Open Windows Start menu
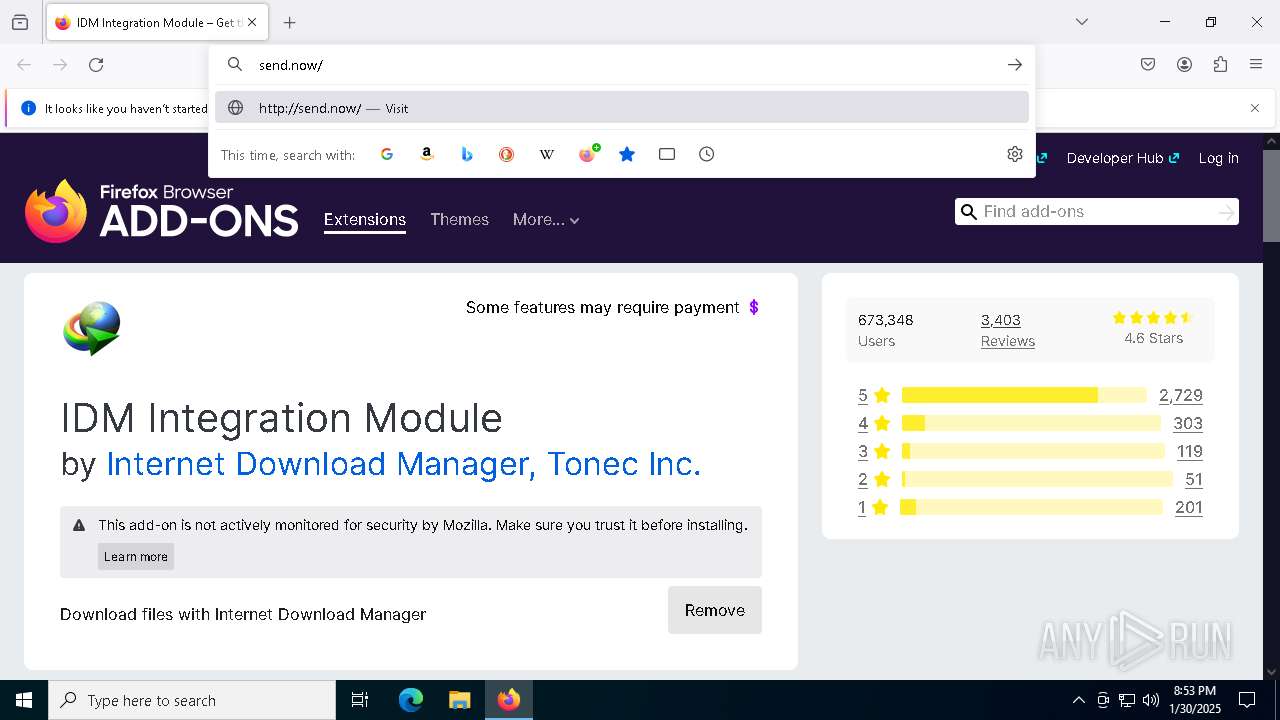1280x720 pixels. pyautogui.click(x=24, y=700)
